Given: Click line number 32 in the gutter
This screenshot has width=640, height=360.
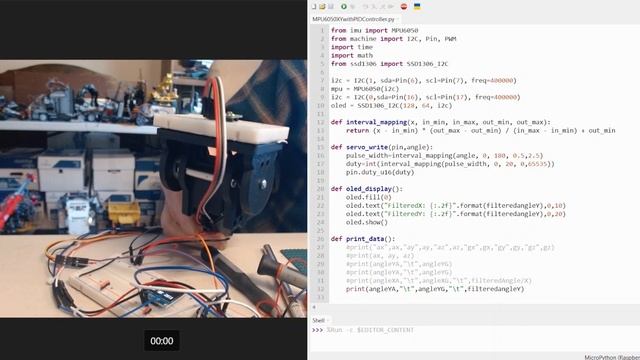Looking at the screenshot, I should (x=321, y=289).
